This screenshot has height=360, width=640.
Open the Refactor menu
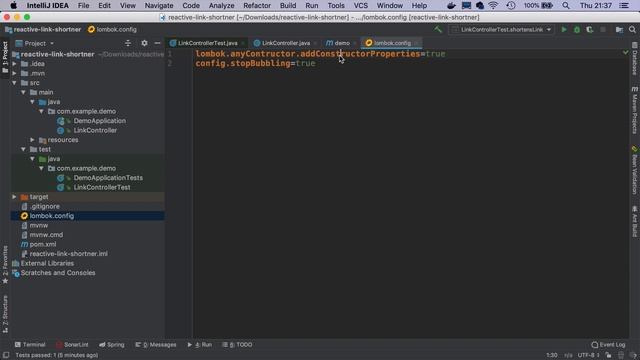coord(257,6)
